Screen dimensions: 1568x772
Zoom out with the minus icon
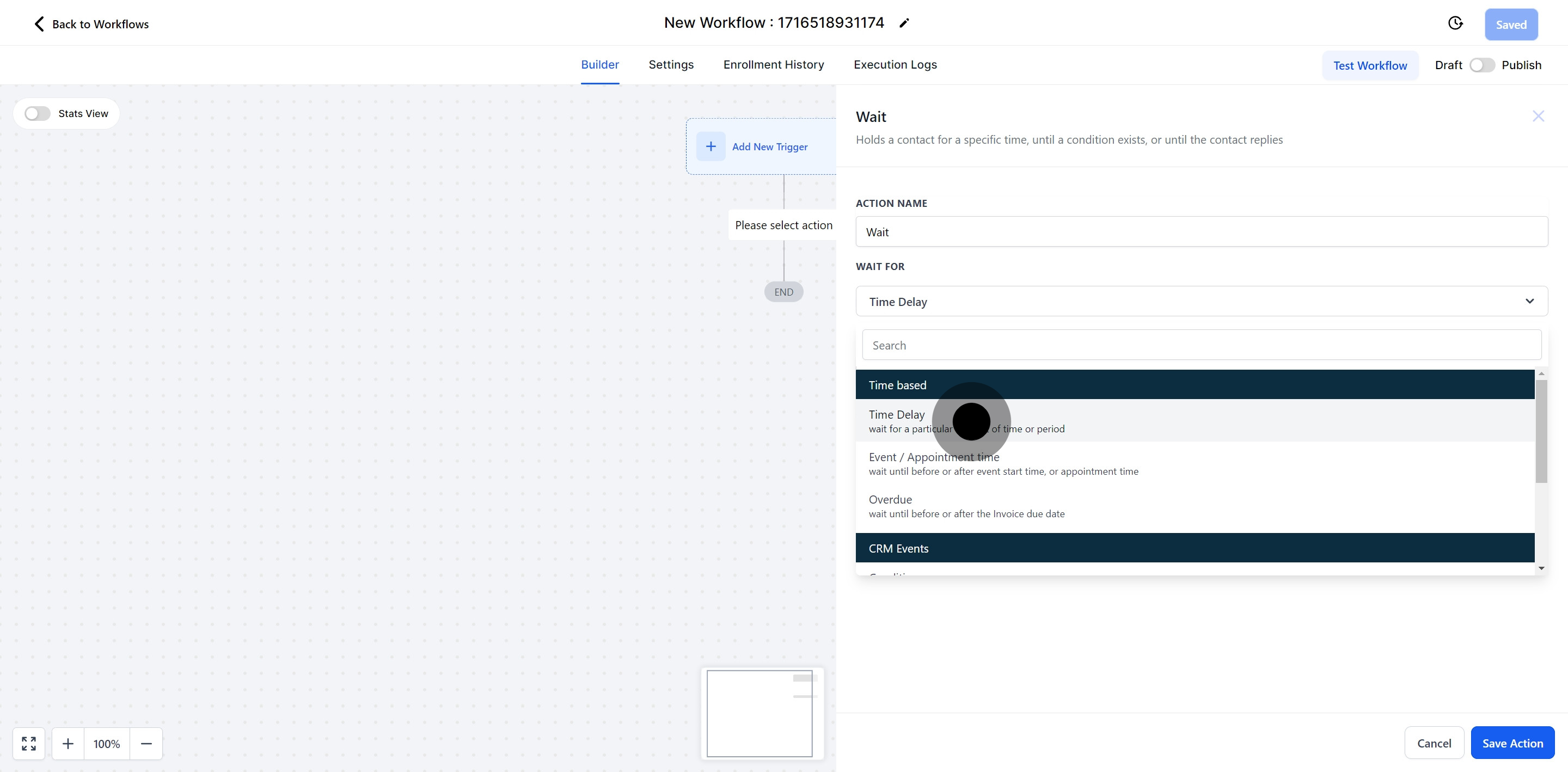click(x=146, y=743)
